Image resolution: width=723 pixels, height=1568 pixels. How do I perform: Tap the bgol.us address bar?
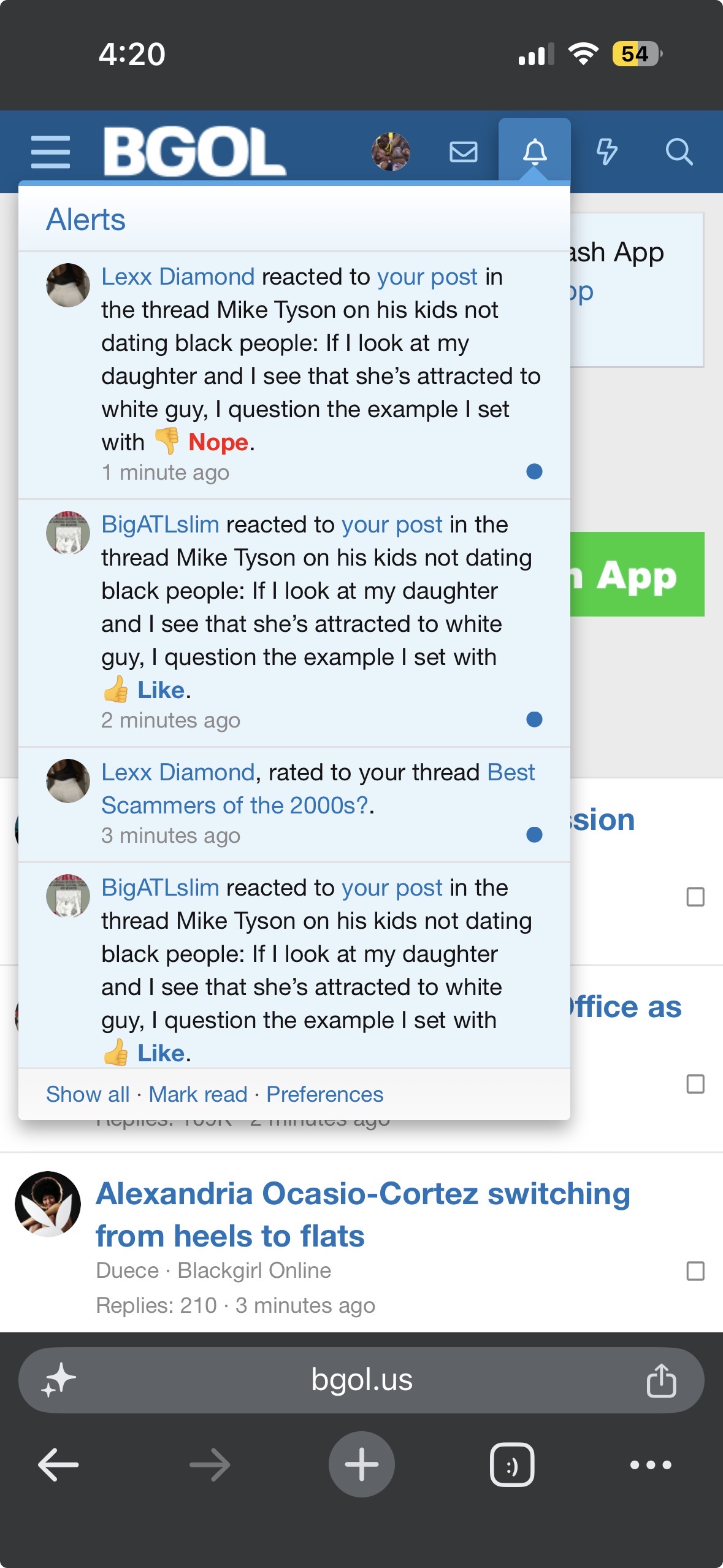point(361,1380)
